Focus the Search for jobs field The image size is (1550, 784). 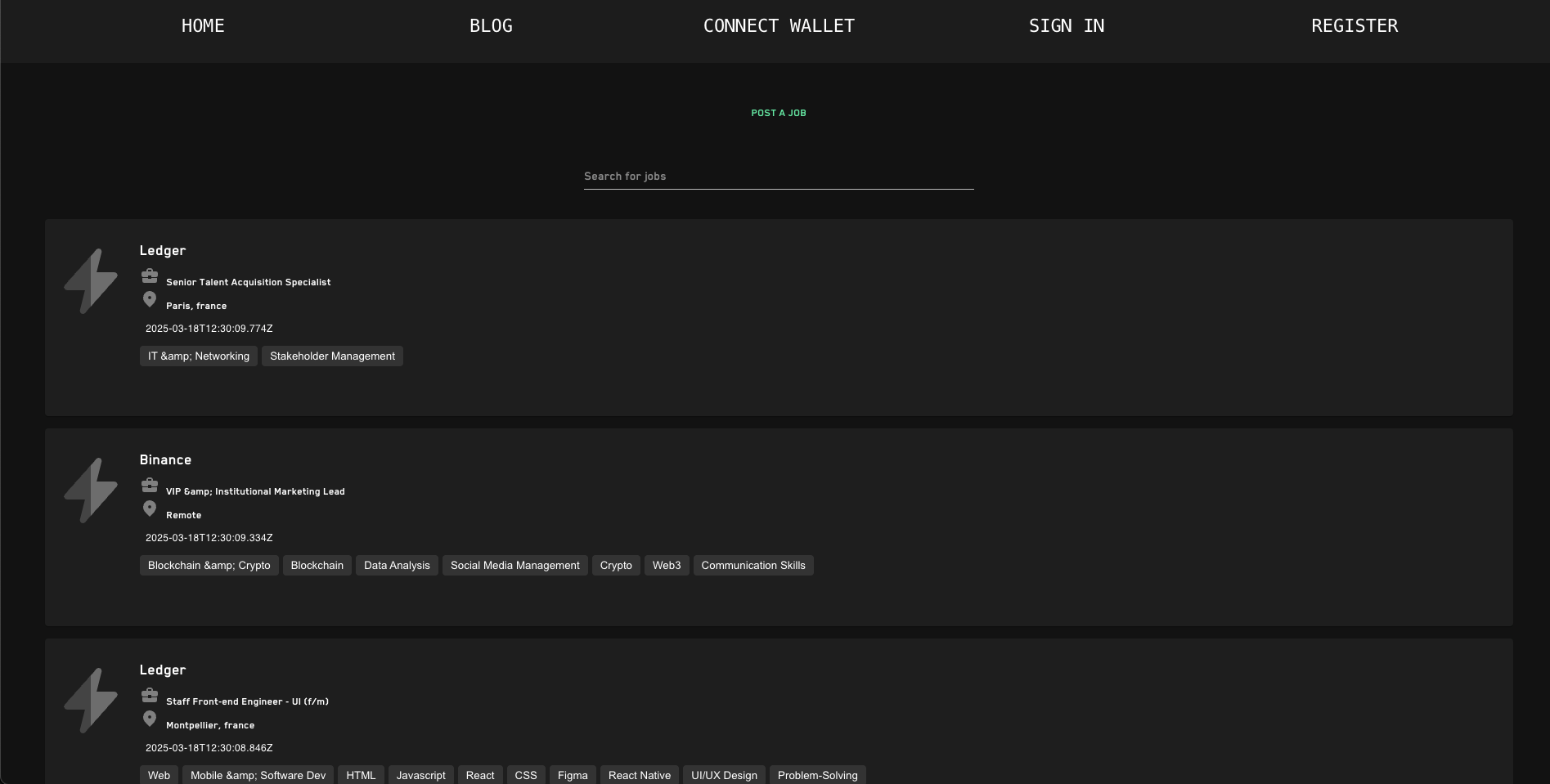(779, 177)
